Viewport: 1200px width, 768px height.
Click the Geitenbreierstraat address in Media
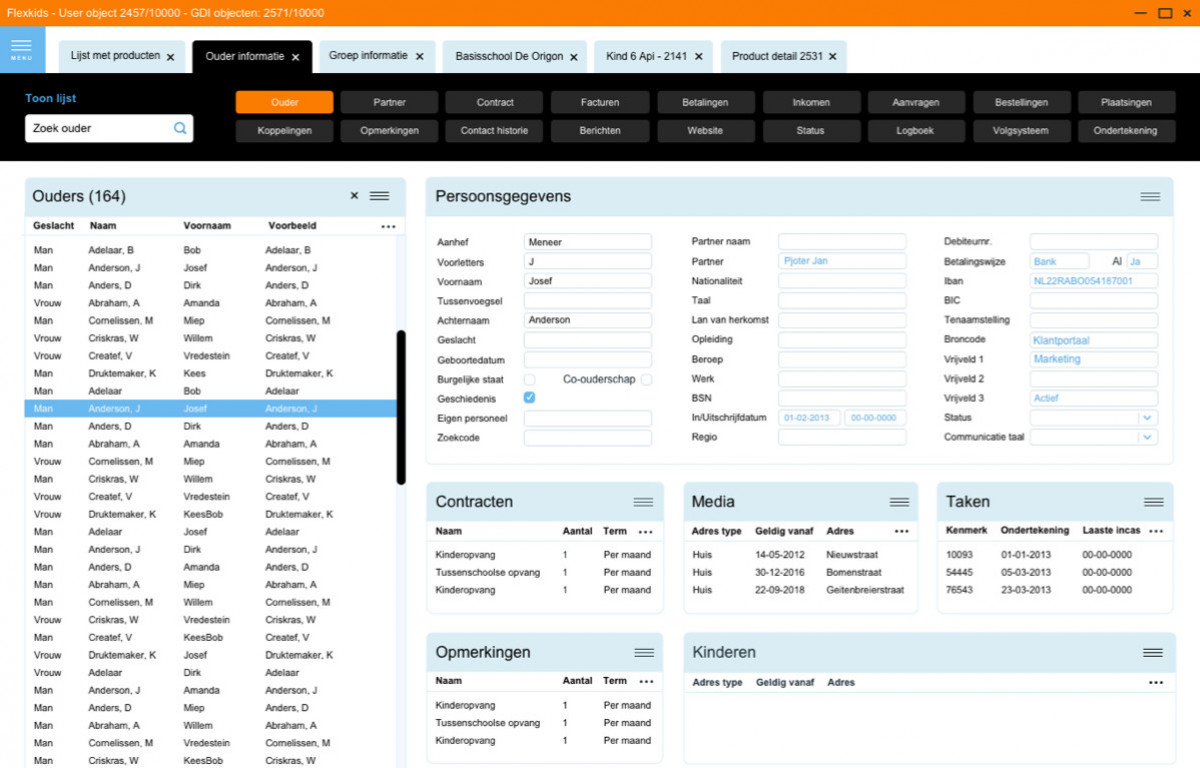pyautogui.click(x=865, y=590)
